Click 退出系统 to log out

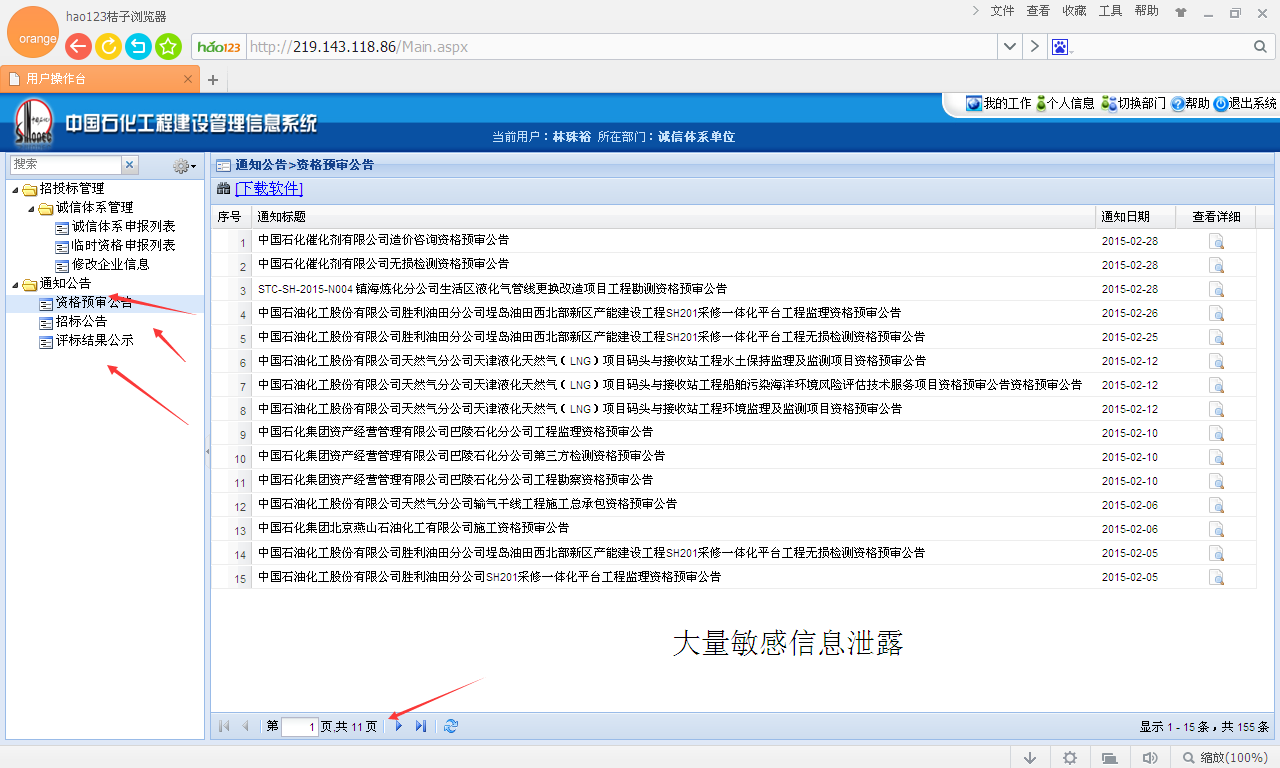1245,103
